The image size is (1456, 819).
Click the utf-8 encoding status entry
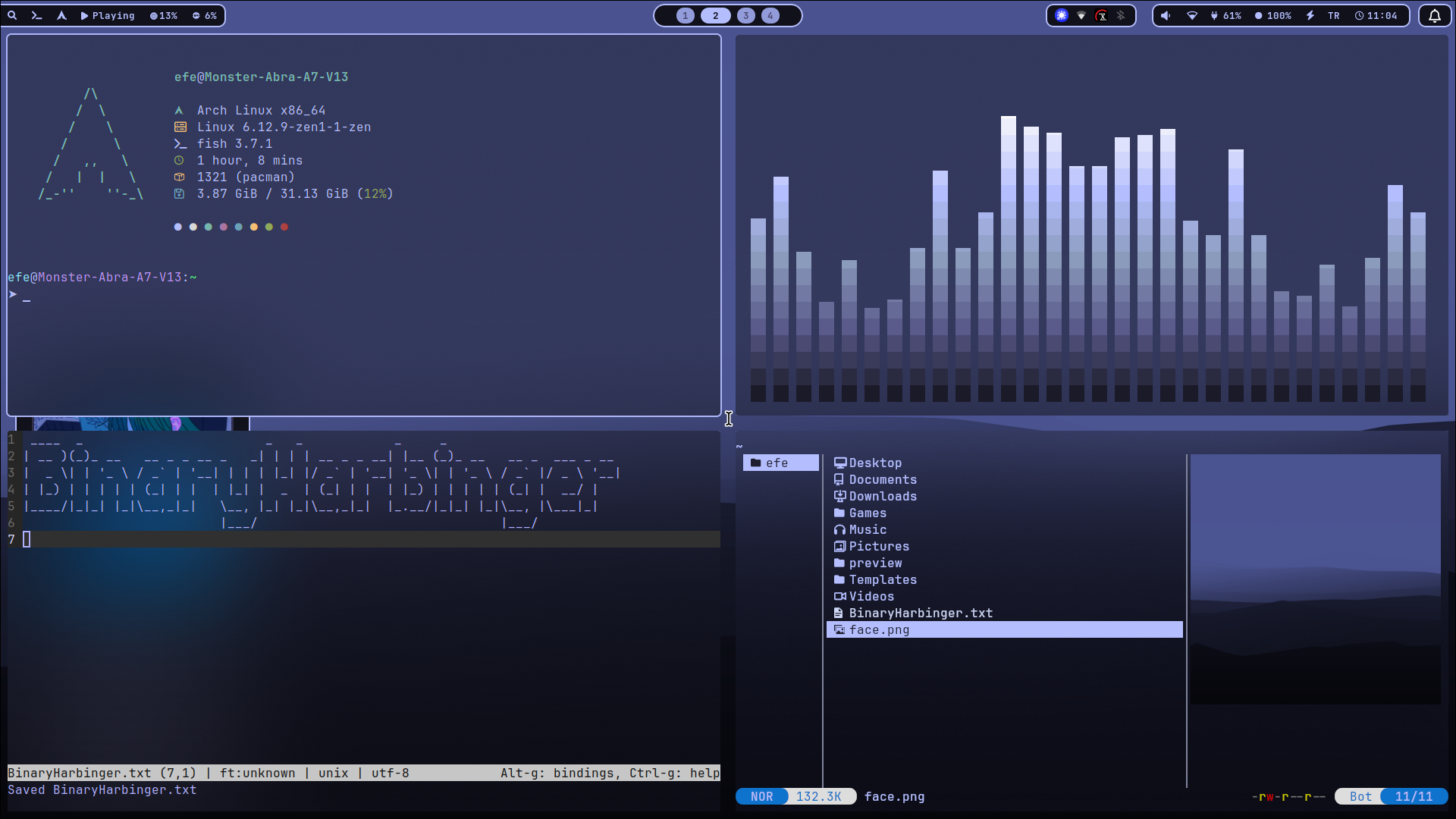[391, 773]
